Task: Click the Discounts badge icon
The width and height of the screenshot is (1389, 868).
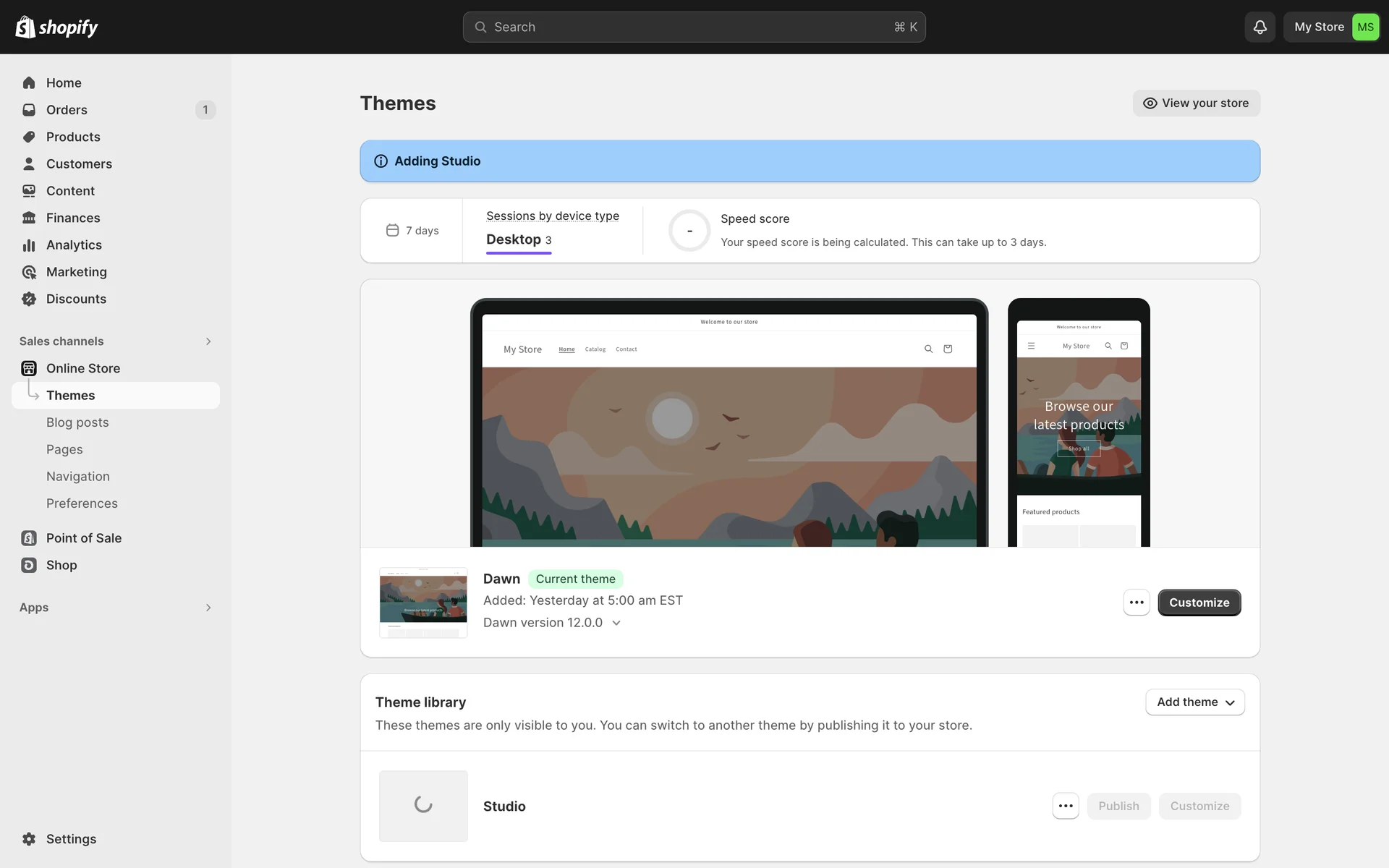Action: (29, 299)
